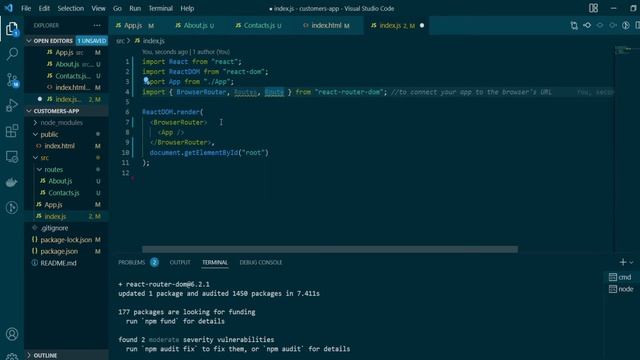
Task: Click the 1 UNSAVED badge
Action: coord(91,41)
